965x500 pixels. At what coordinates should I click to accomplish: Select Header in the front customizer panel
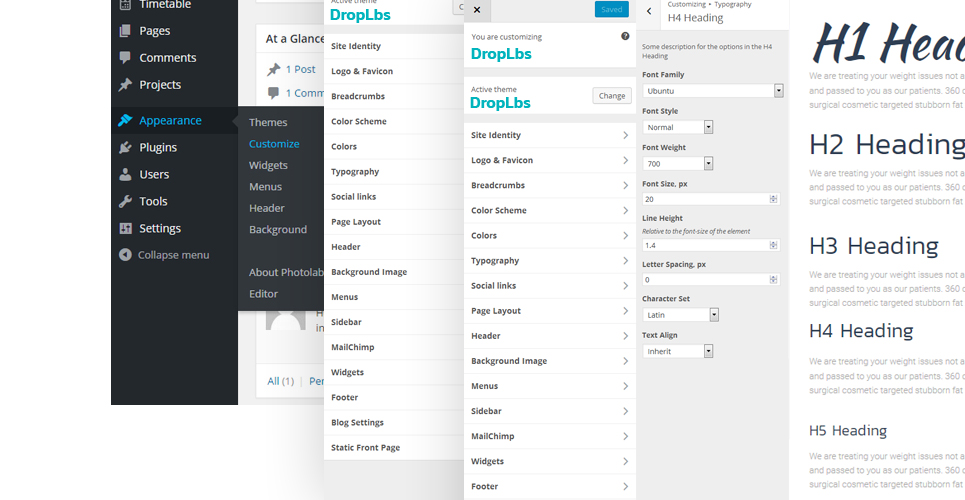click(x=550, y=336)
